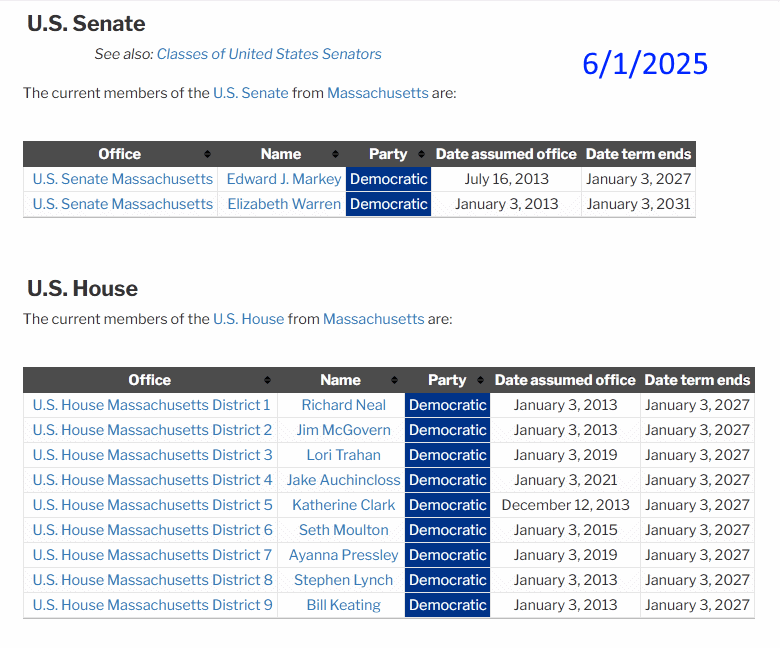Image resolution: width=780 pixels, height=648 pixels.
Task: Open U.S. House Massachusetts District 8 link
Action: pos(153,580)
